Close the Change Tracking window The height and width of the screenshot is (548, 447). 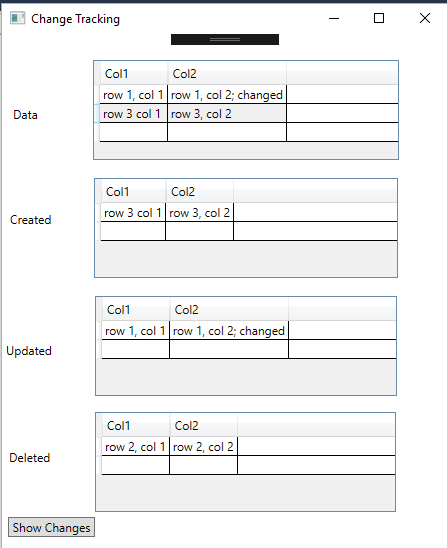(425, 18)
